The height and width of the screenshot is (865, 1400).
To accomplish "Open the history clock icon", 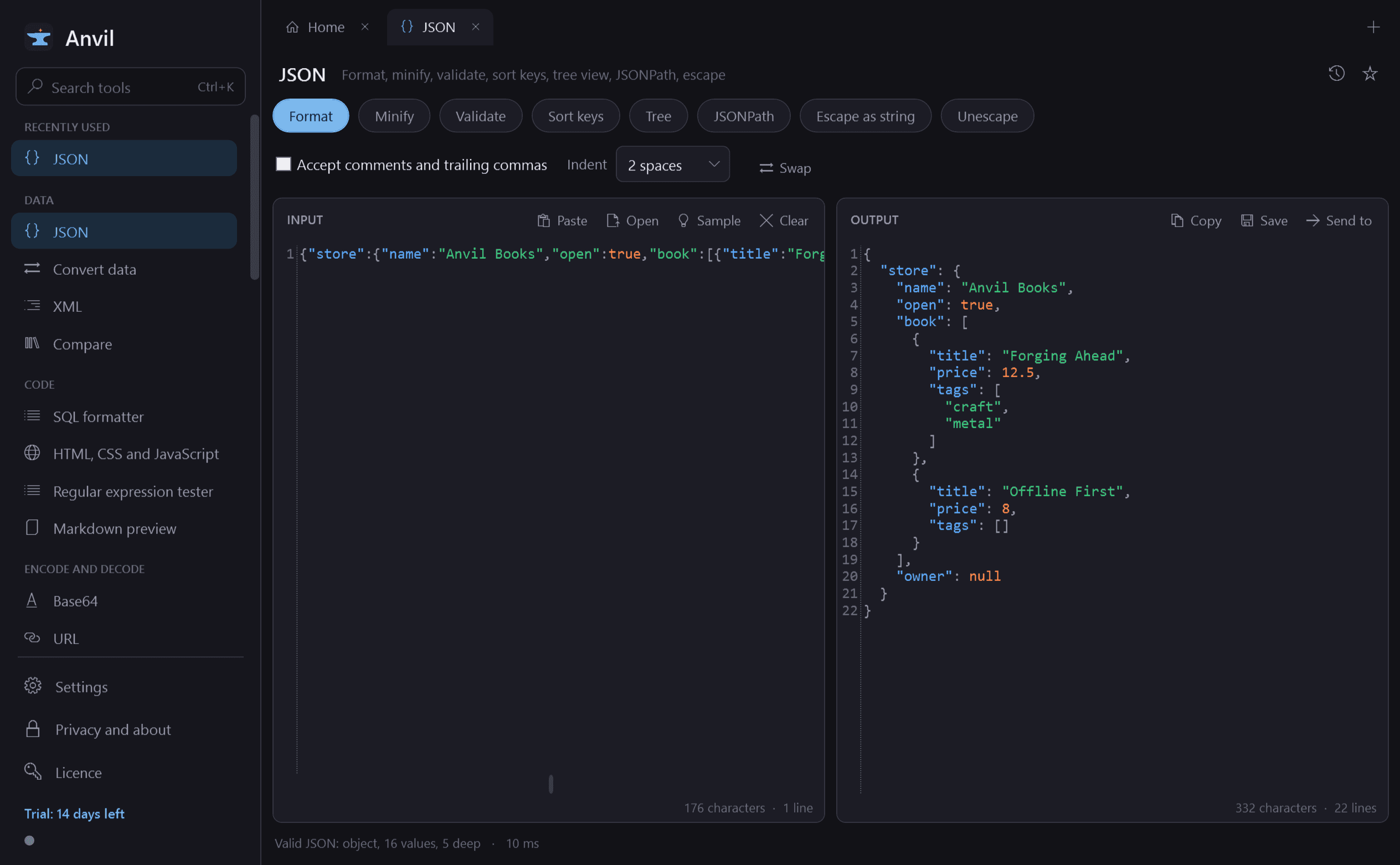I will 1336,73.
